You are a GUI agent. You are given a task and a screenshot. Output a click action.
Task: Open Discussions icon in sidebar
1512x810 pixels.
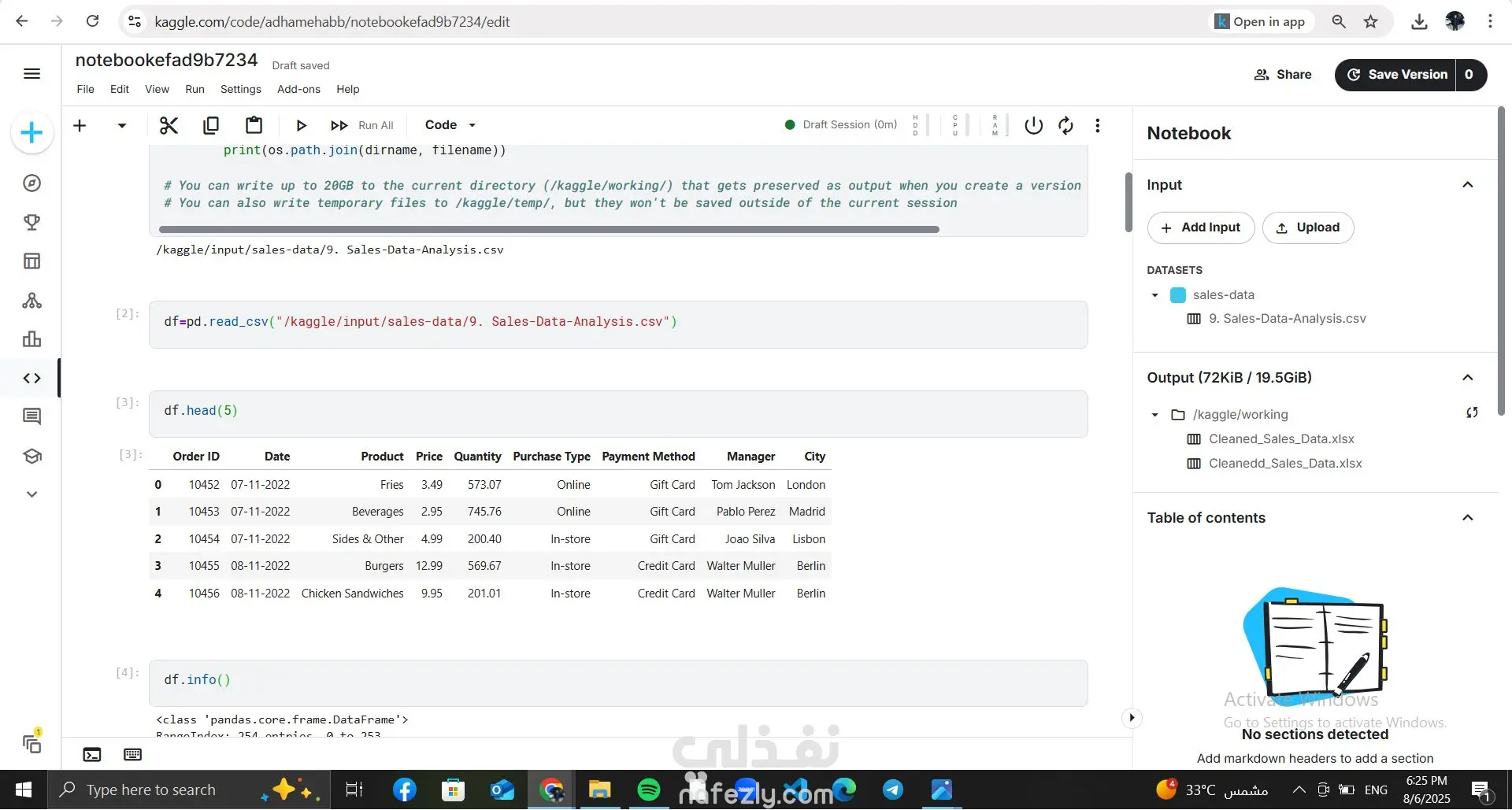pyautogui.click(x=31, y=417)
